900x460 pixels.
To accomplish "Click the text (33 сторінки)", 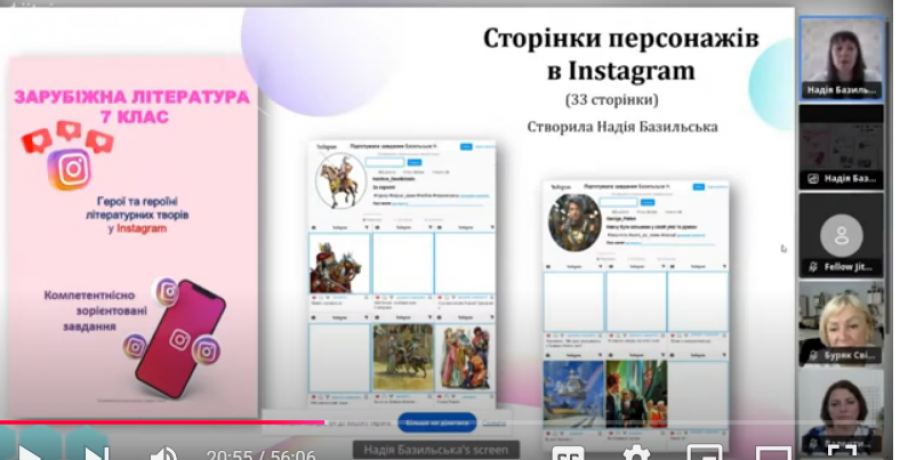I will click(612, 100).
